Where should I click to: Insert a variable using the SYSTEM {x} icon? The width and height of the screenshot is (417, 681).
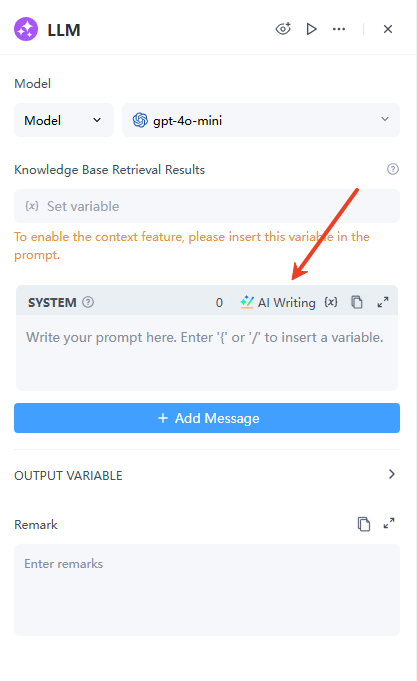point(331,302)
